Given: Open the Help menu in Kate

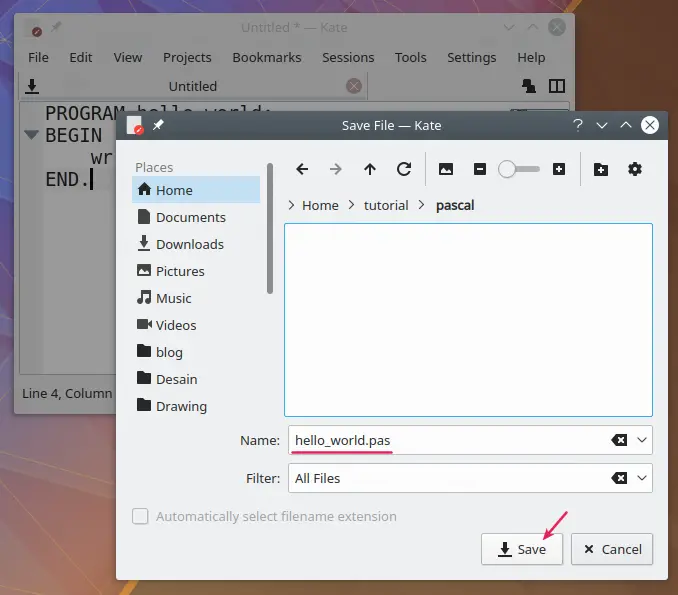Looking at the screenshot, I should coord(531,58).
